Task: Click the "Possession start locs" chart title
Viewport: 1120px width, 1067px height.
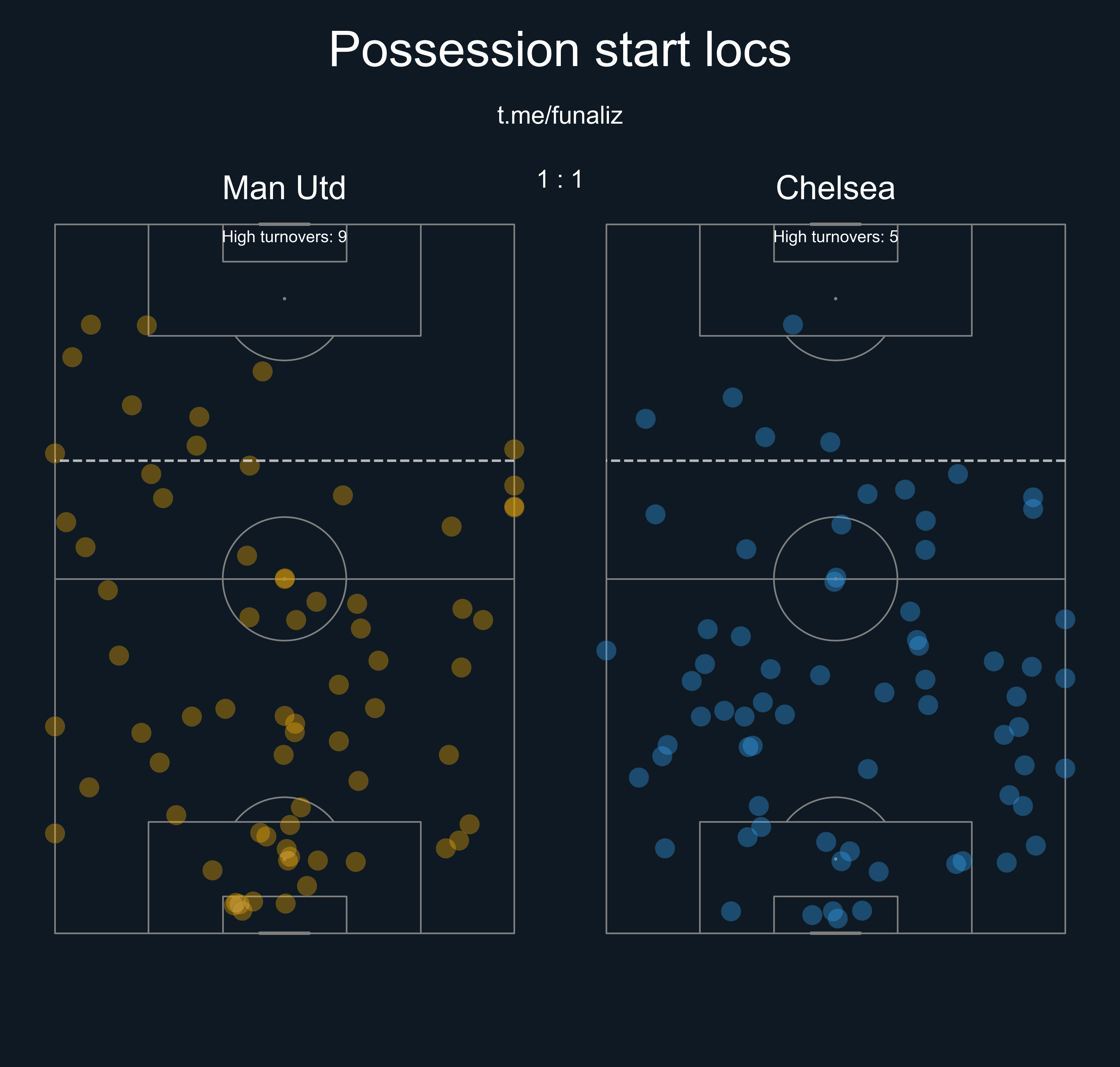Action: click(559, 50)
